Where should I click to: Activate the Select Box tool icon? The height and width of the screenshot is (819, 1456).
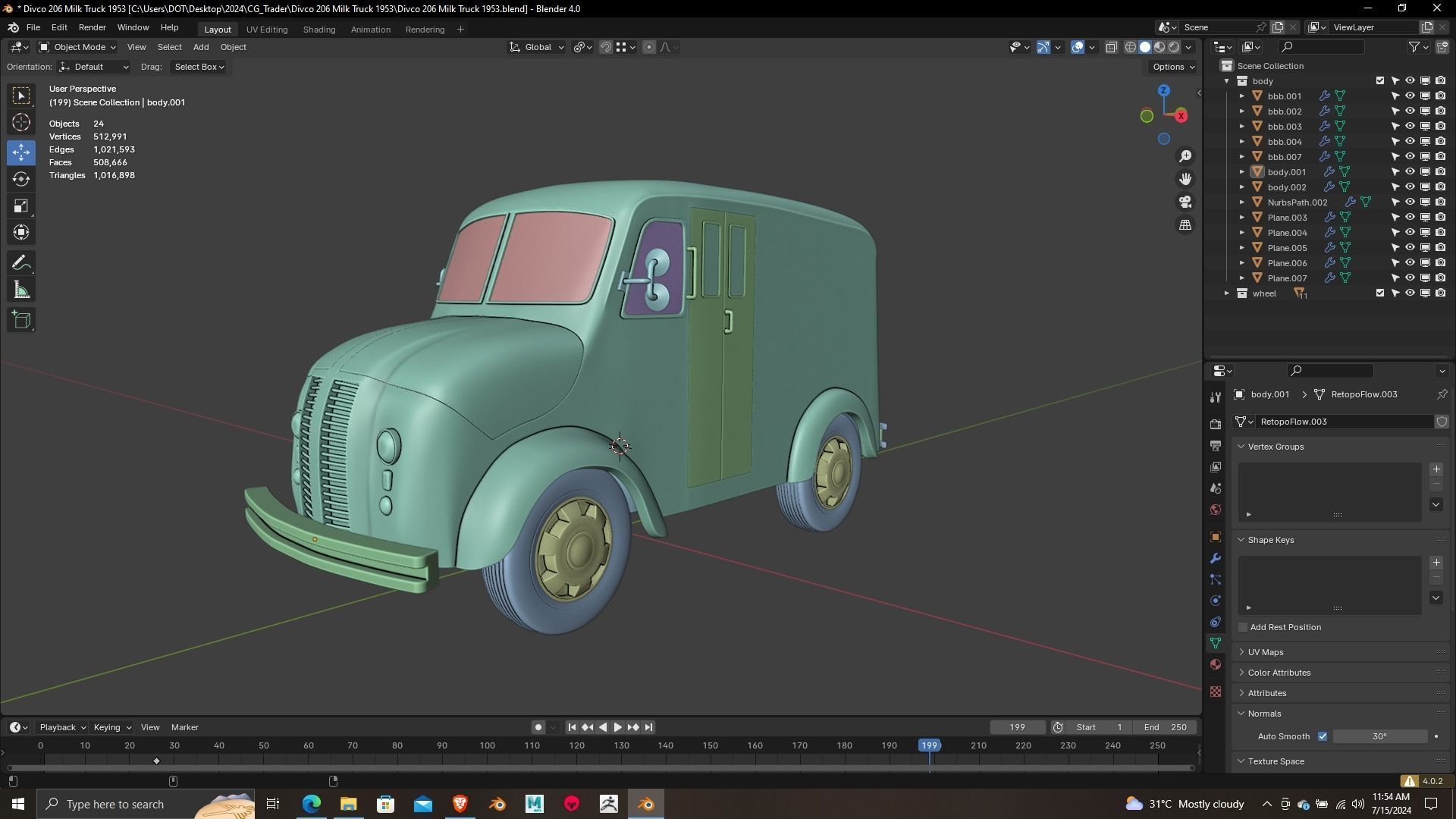click(x=21, y=96)
